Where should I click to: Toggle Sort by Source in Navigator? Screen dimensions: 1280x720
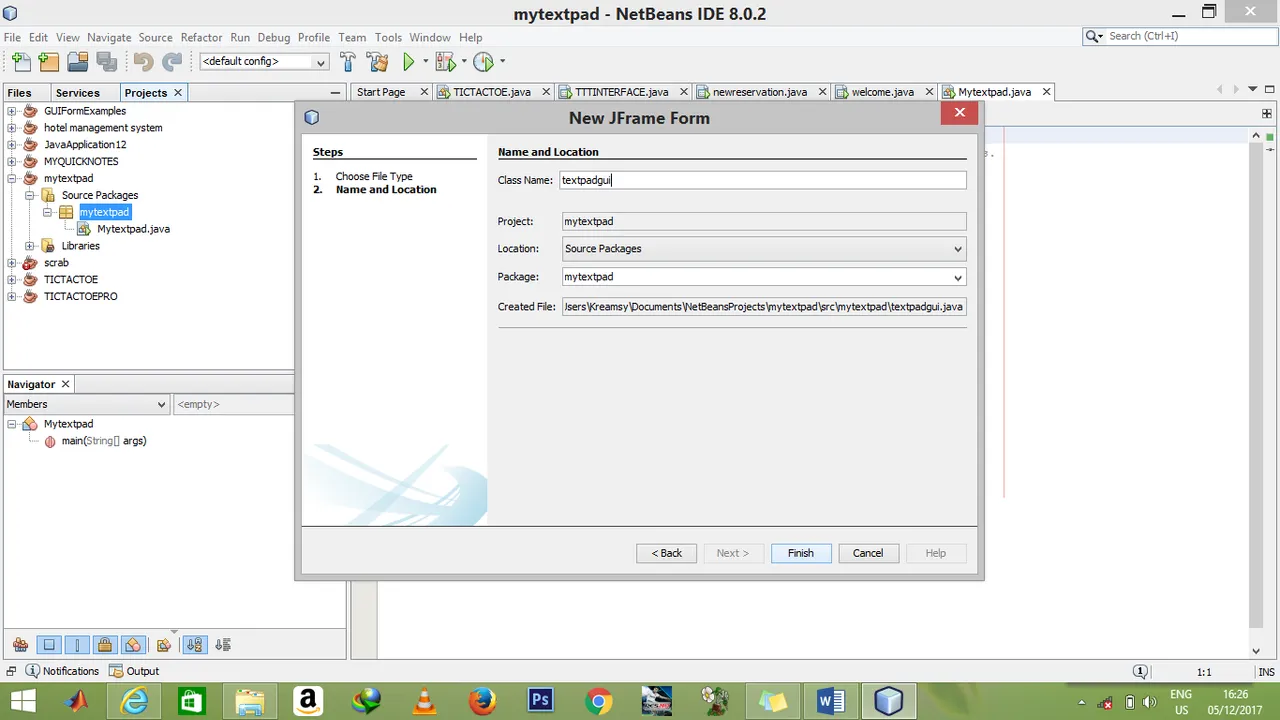coord(222,645)
